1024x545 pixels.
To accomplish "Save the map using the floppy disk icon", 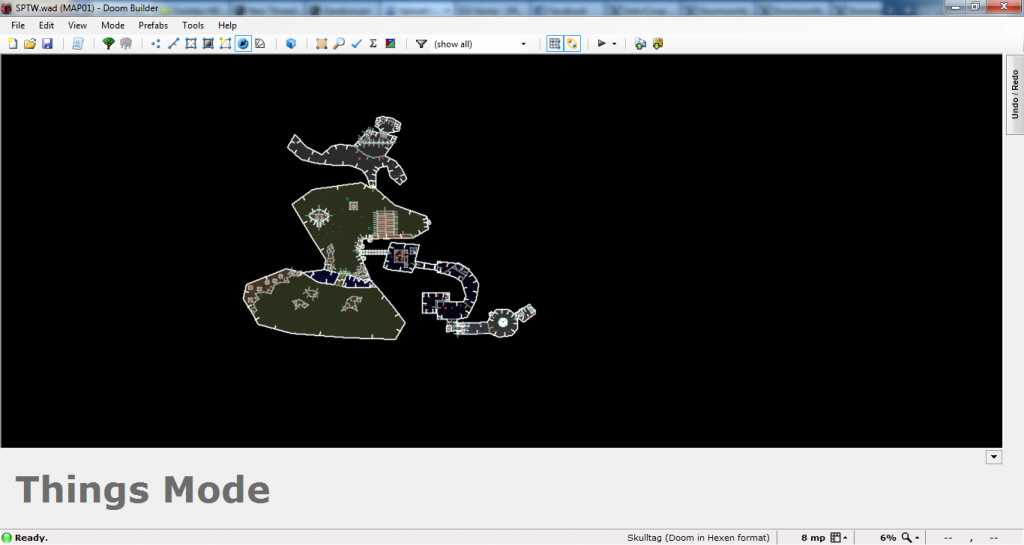I will point(47,44).
